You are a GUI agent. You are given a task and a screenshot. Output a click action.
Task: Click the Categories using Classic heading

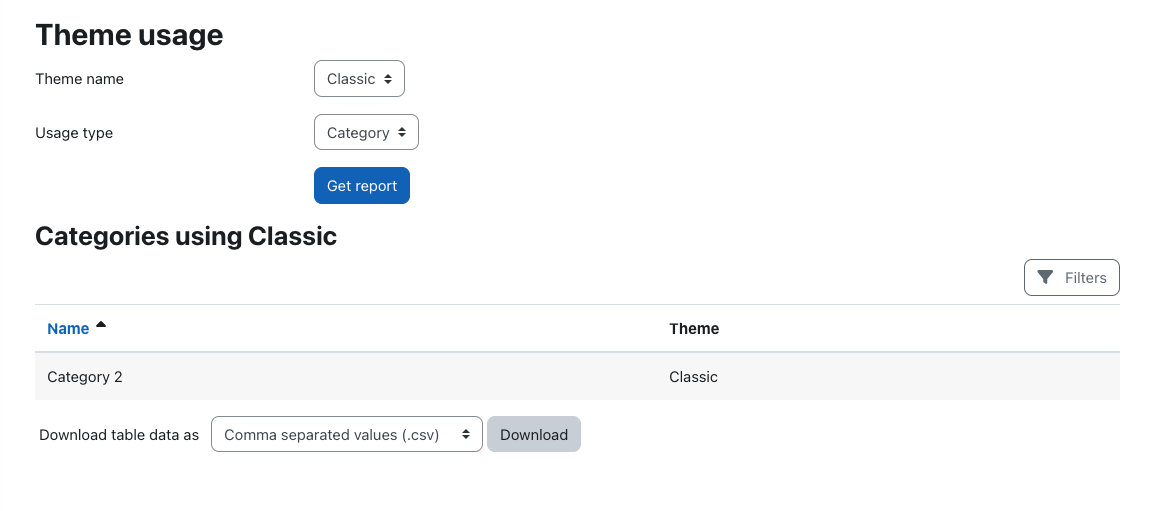pos(186,236)
